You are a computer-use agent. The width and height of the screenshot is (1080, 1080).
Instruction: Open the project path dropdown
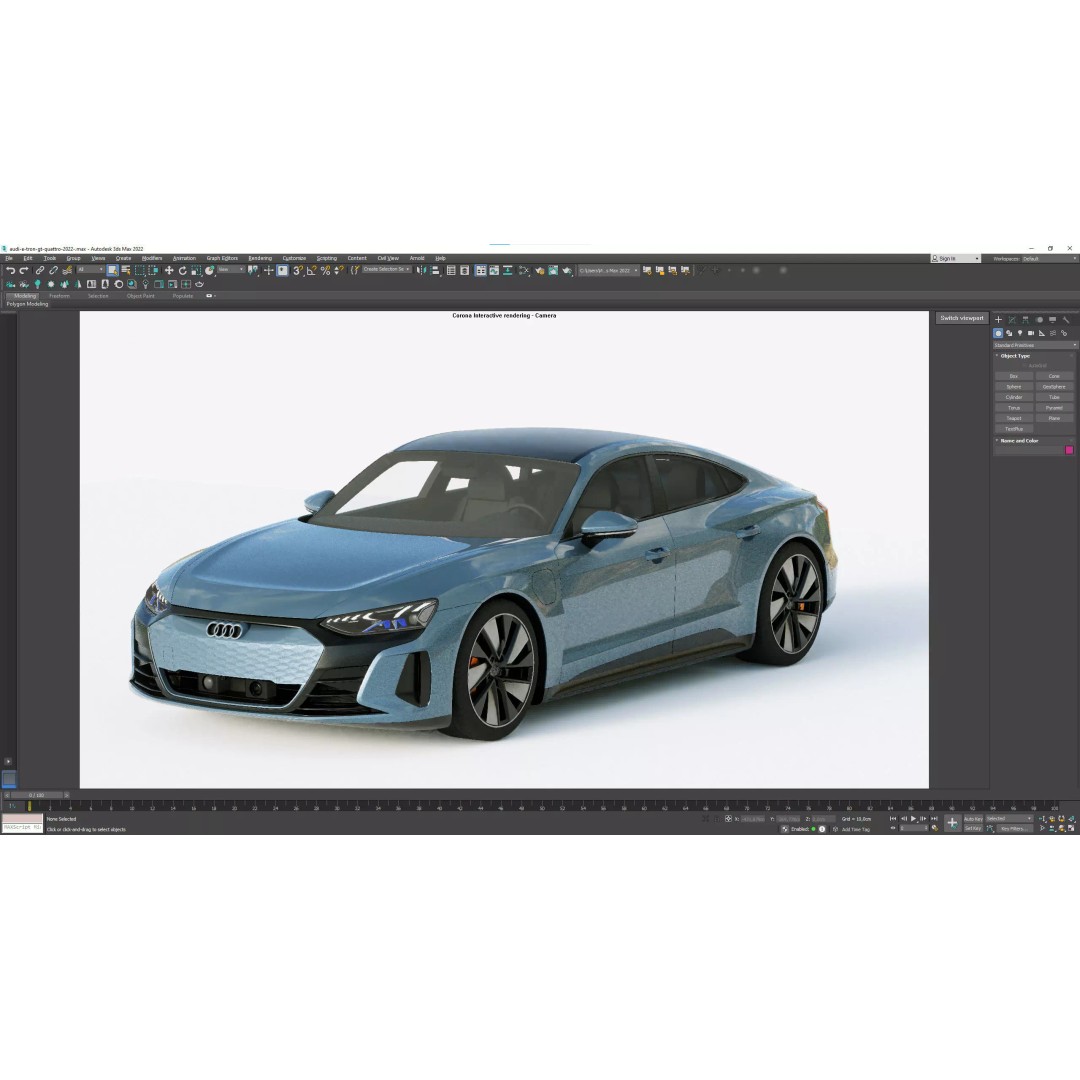609,271
